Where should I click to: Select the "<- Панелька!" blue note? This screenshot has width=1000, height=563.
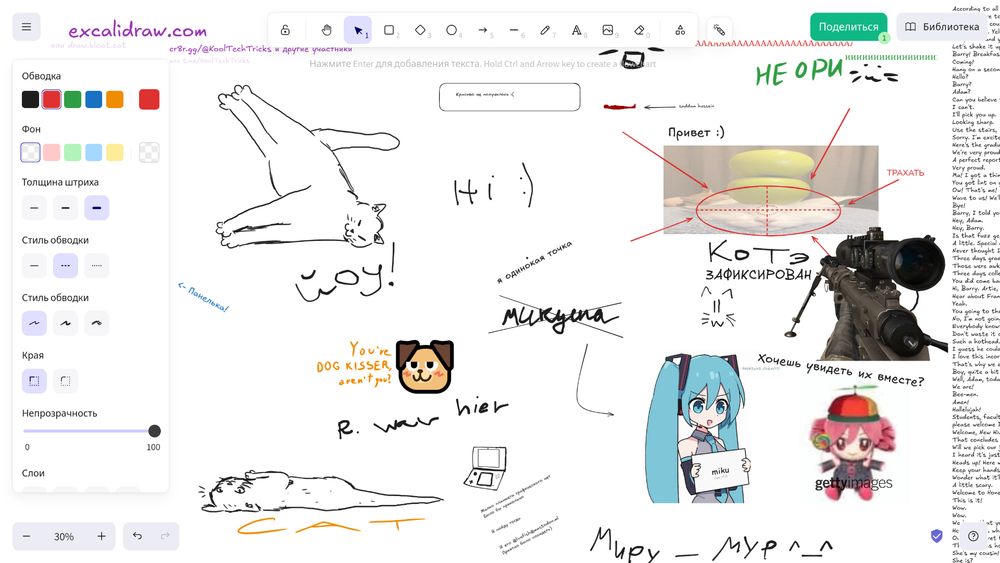(203, 297)
